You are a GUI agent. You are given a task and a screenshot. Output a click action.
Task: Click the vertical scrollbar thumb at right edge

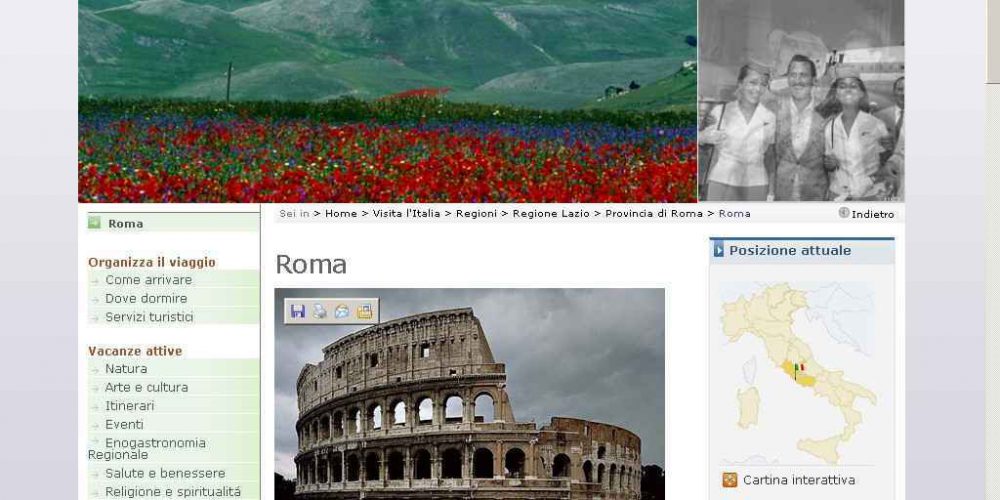pos(993,41)
